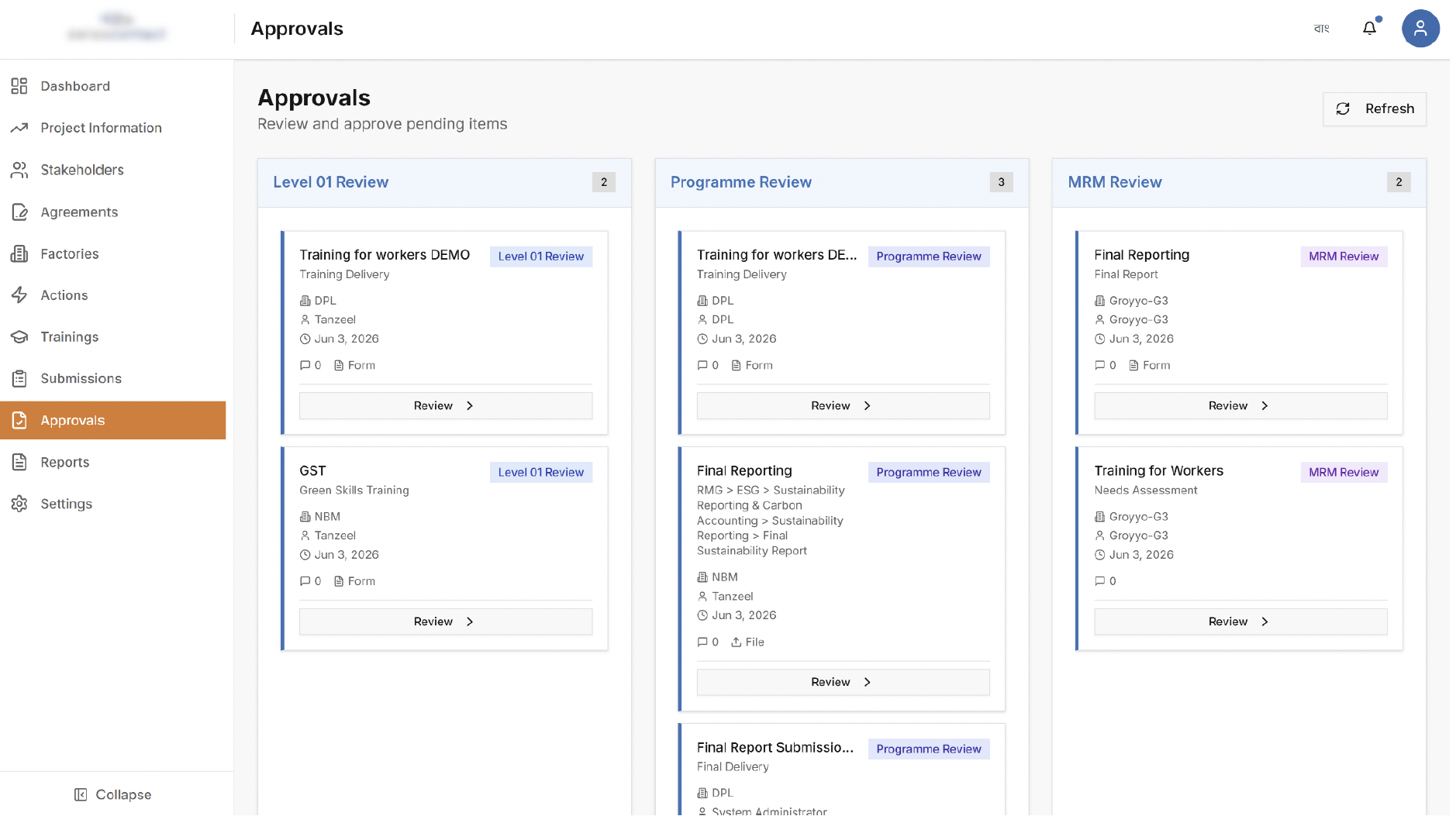Click File upload icon on Final Reporting

(736, 642)
